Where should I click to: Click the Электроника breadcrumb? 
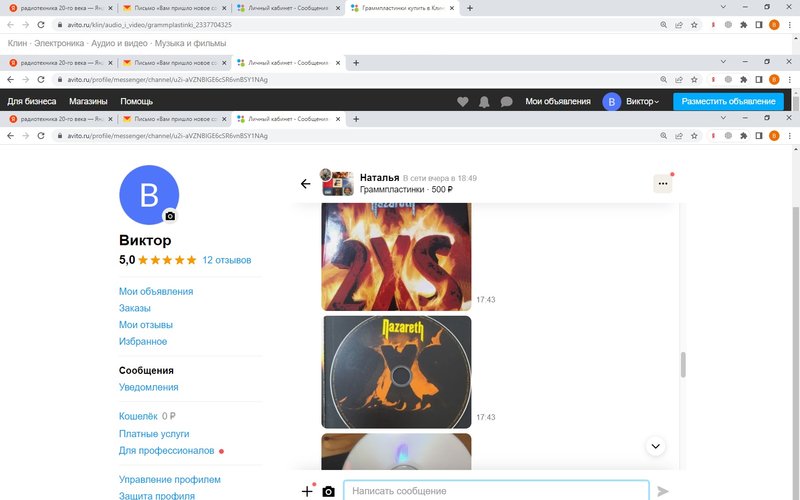59,43
